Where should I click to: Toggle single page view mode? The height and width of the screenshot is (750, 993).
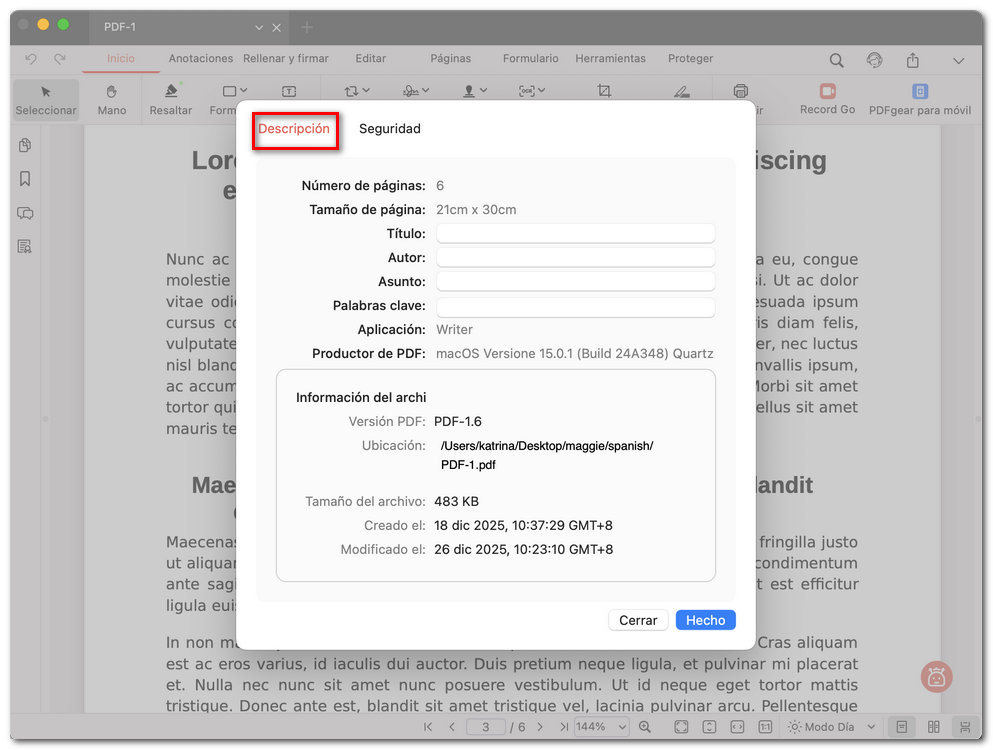click(903, 727)
